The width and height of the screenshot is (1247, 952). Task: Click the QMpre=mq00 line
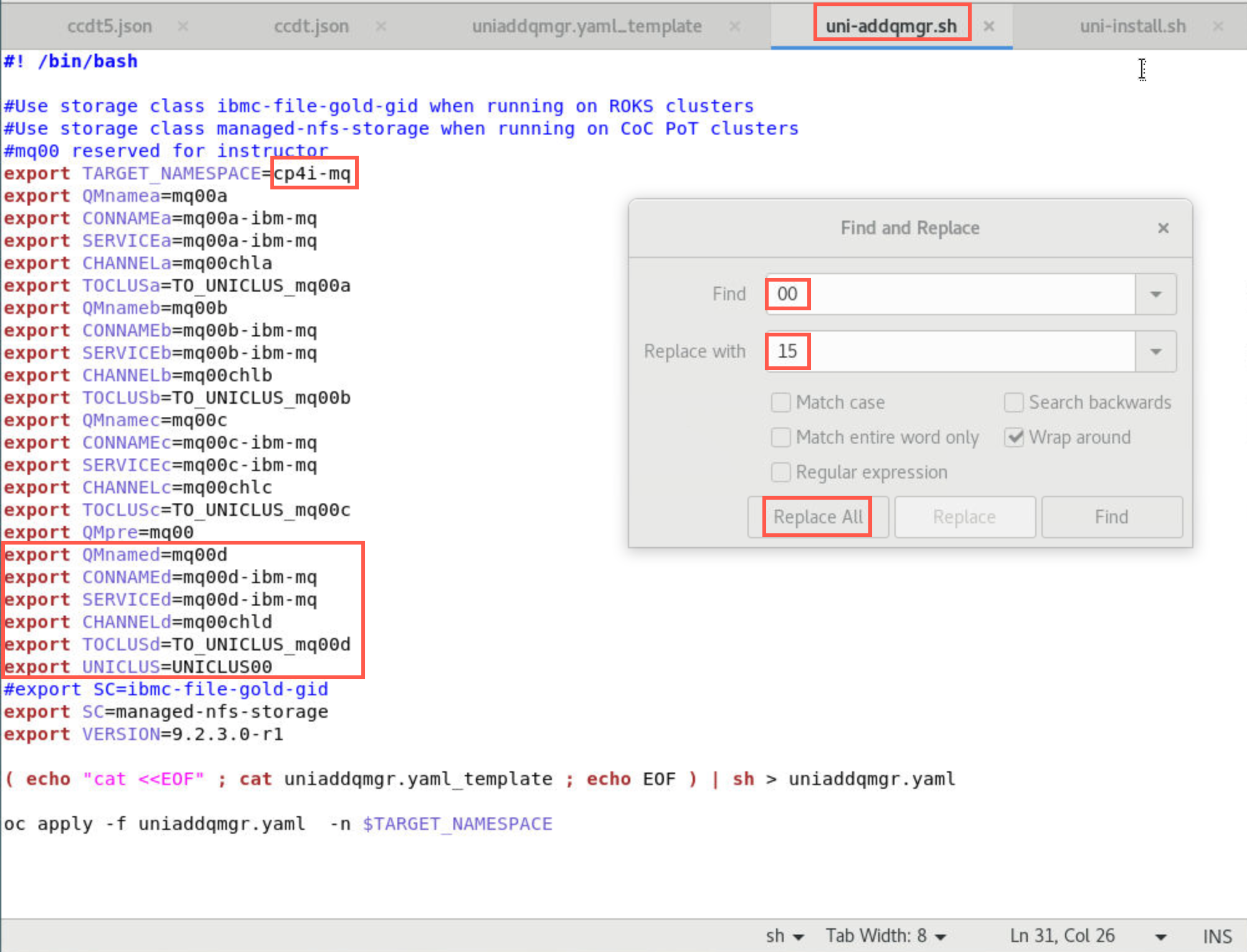pyautogui.click(x=98, y=532)
